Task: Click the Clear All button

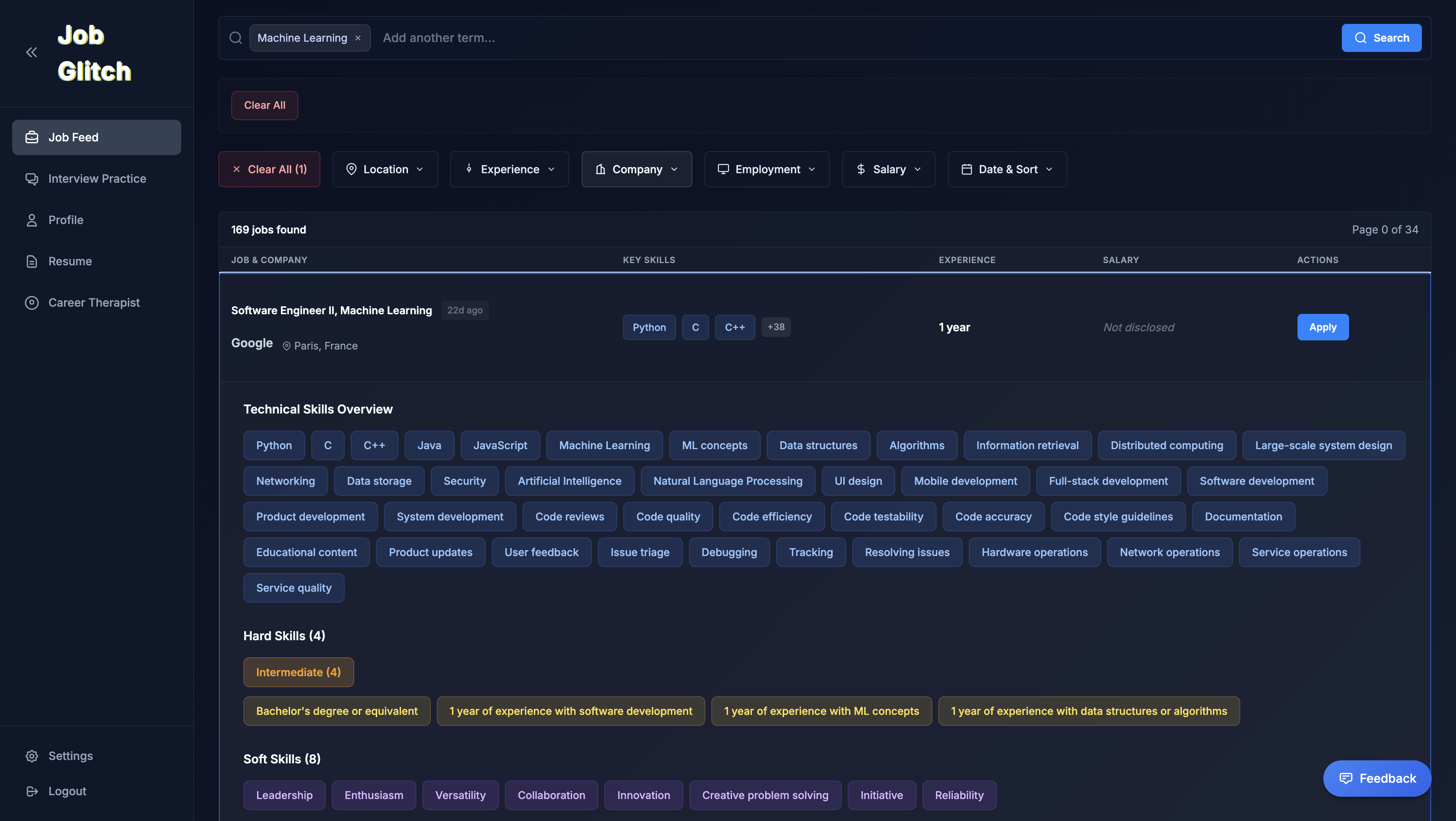Action: [x=264, y=105]
